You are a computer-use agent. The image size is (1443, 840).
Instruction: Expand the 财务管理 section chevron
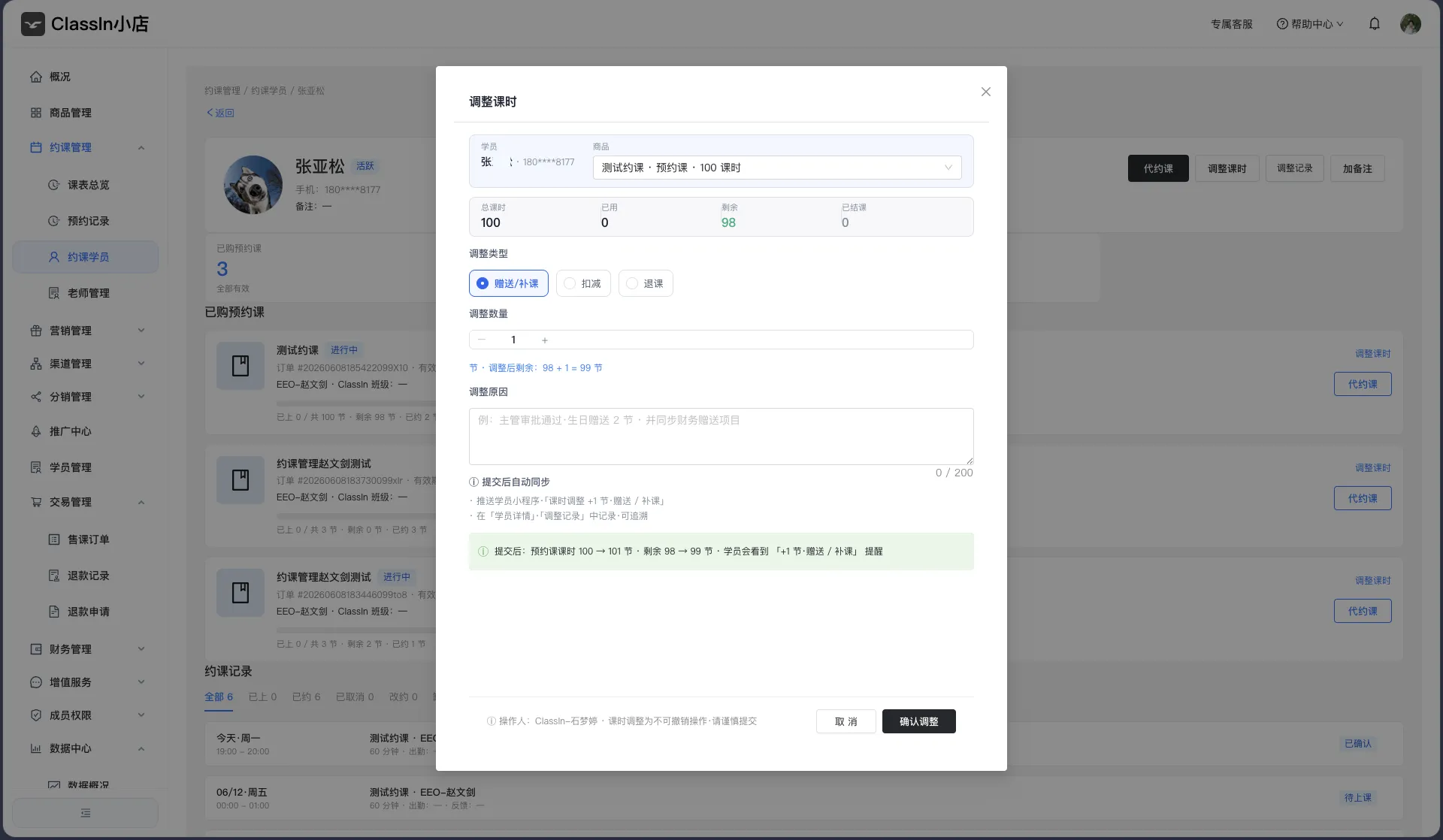141,649
